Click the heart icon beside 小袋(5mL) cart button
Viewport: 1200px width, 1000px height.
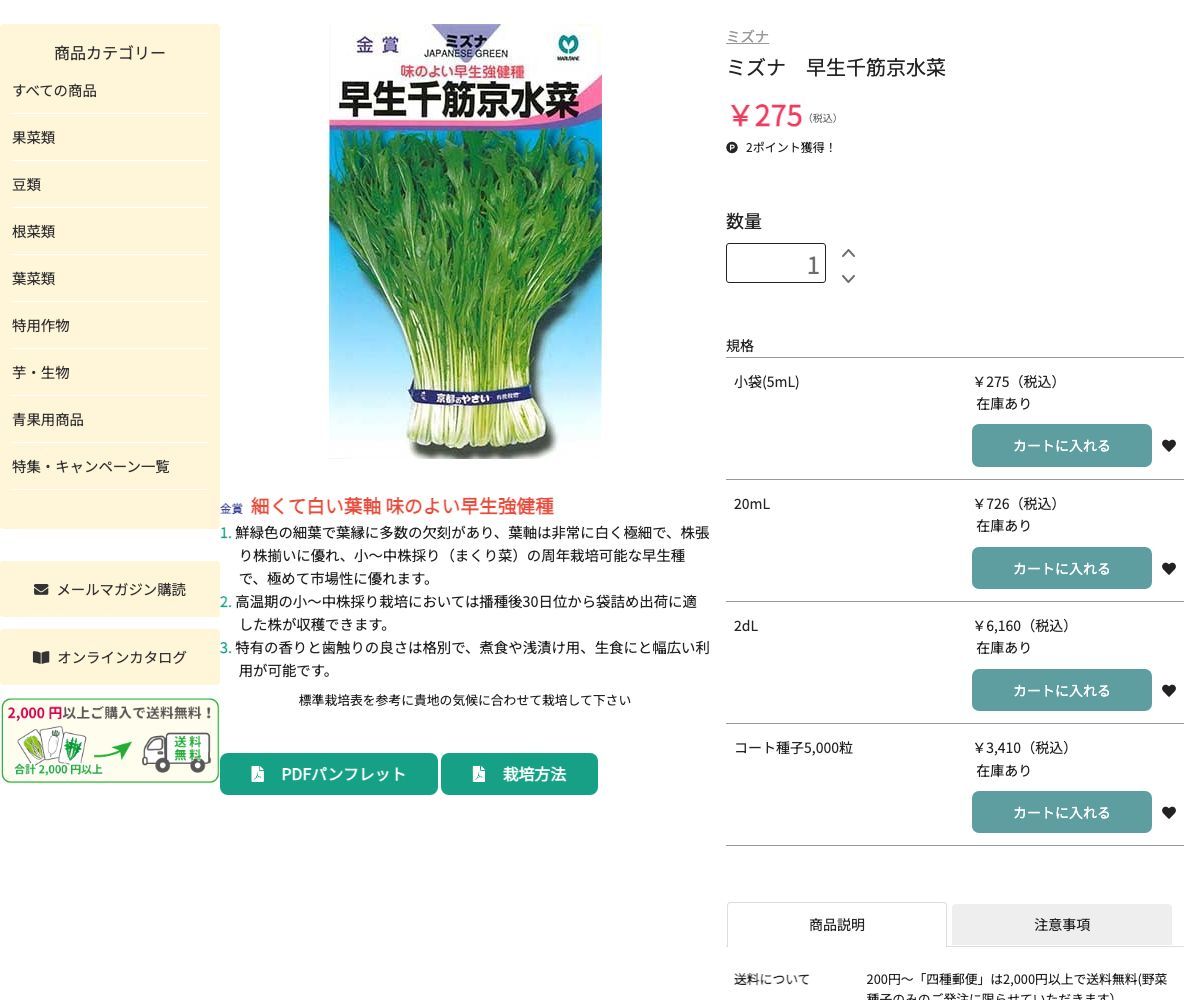[1169, 445]
